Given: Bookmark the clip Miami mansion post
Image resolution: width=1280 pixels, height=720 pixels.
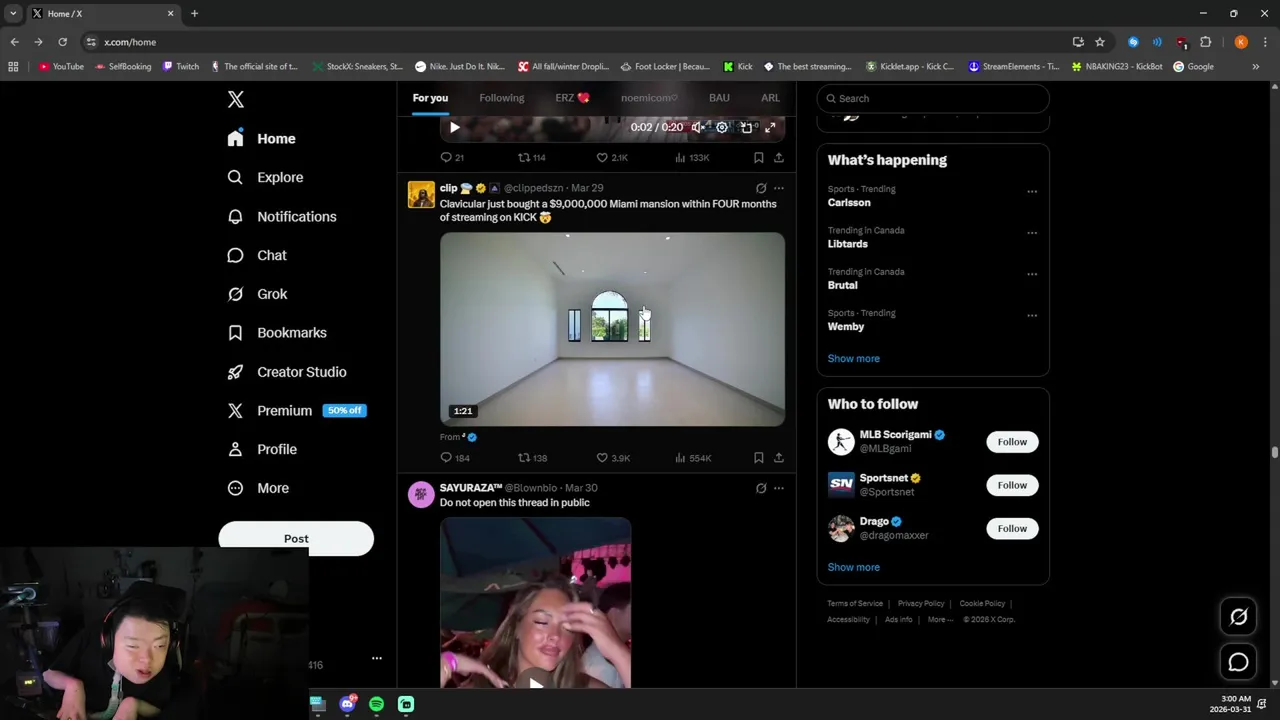Looking at the screenshot, I should (x=759, y=458).
